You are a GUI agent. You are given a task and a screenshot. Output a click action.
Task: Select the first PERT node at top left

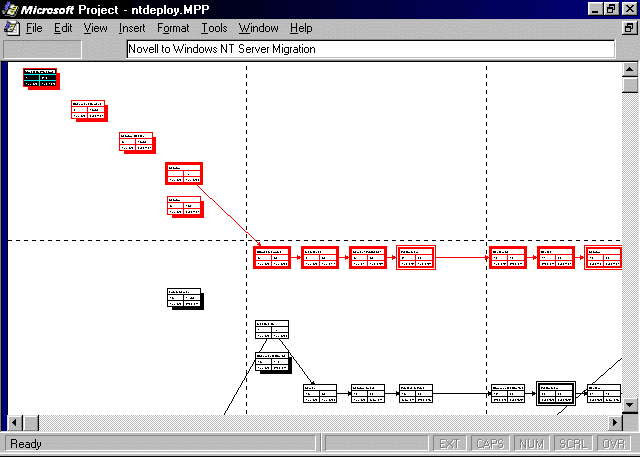tap(41, 79)
